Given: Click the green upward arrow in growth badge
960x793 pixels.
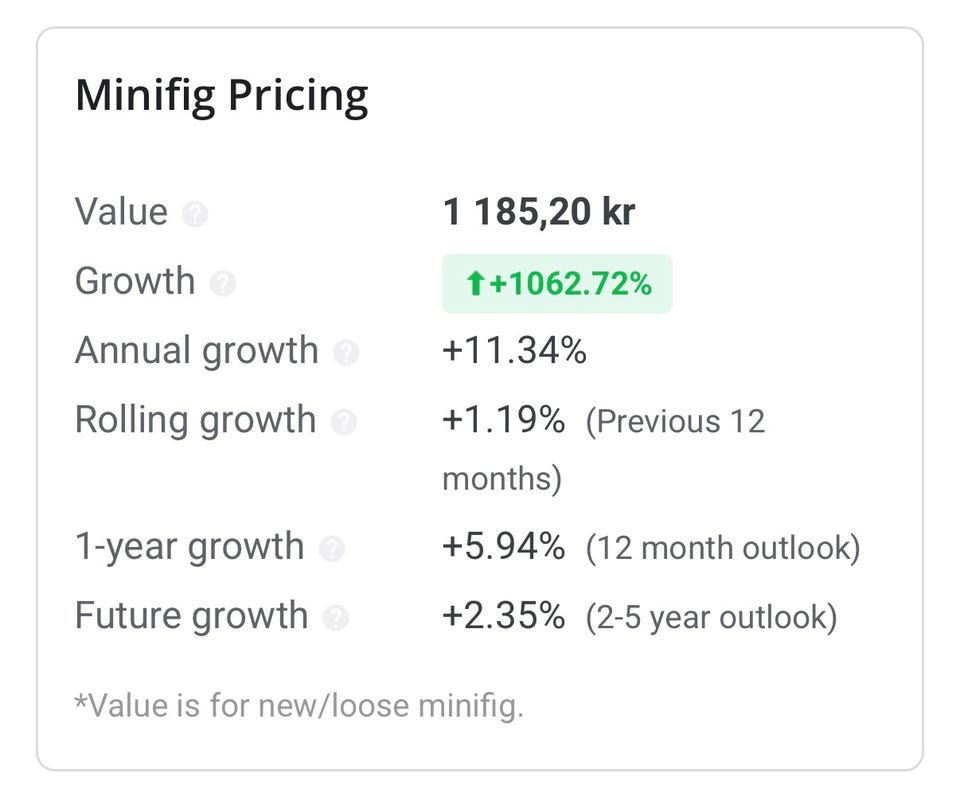Looking at the screenshot, I should [475, 284].
